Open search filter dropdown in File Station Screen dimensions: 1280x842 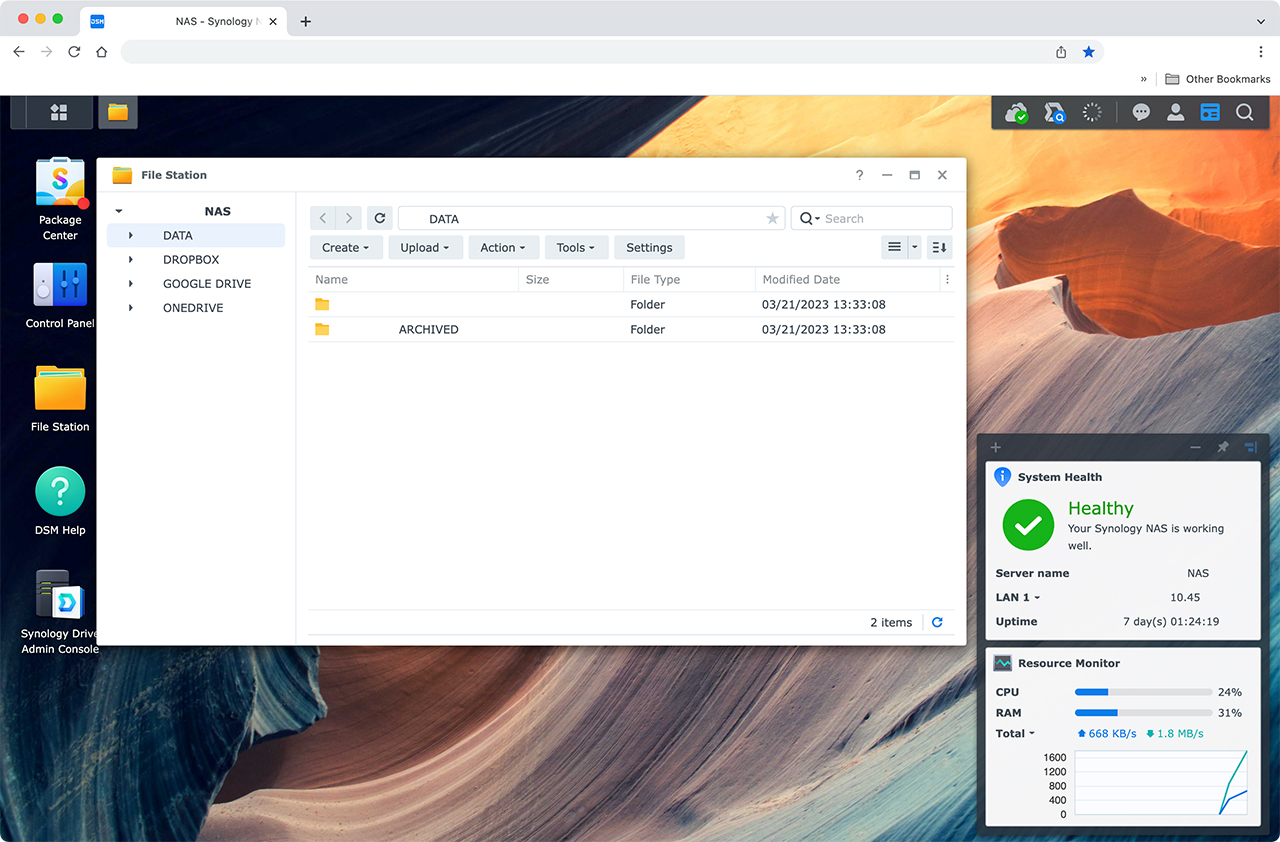[x=810, y=218]
